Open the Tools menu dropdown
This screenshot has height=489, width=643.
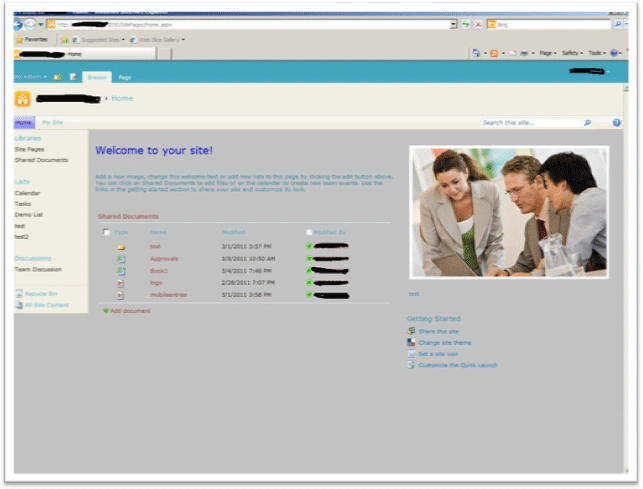coord(597,53)
